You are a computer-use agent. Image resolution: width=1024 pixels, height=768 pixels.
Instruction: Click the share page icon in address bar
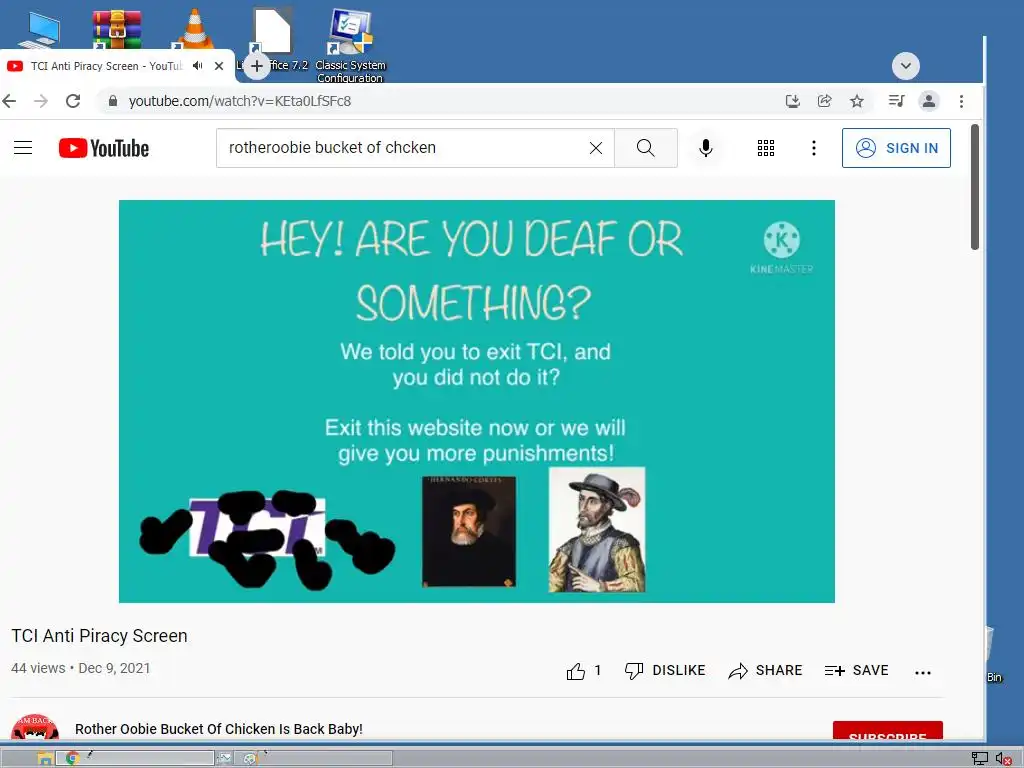tap(825, 101)
